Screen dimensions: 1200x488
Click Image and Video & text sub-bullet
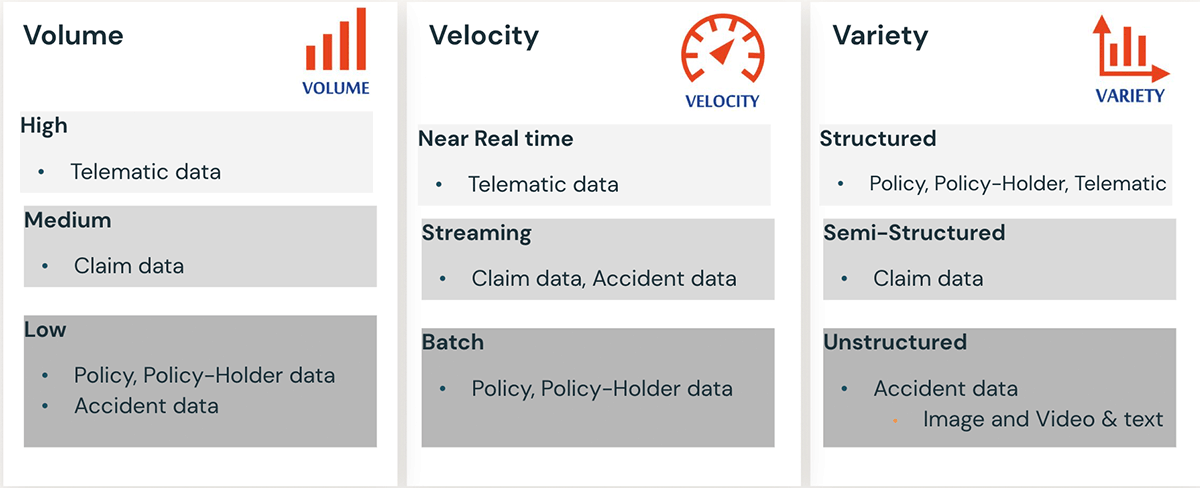click(1043, 419)
